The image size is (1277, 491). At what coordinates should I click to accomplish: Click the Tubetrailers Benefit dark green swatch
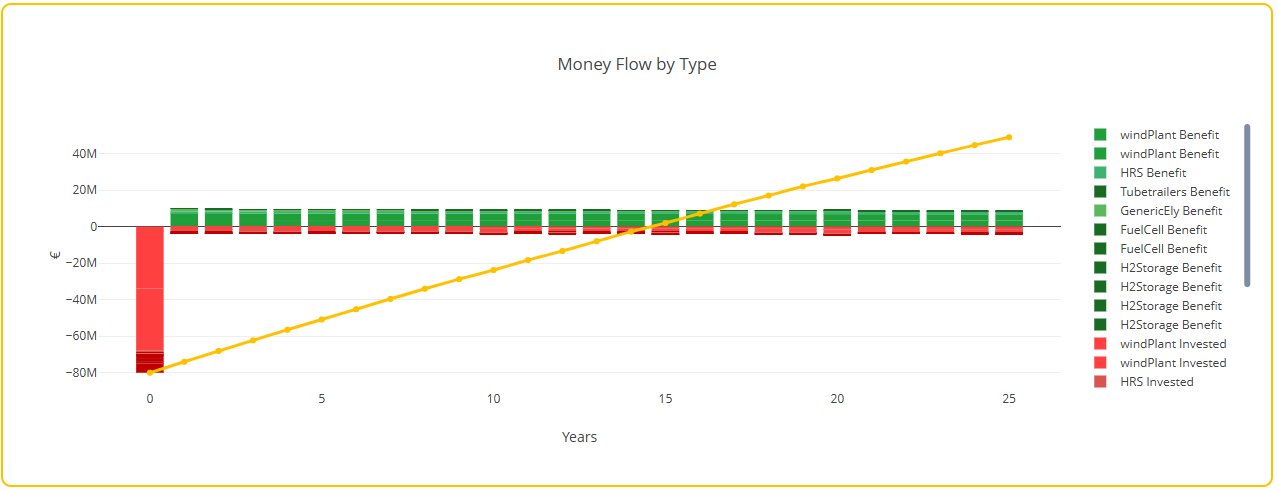[x=1100, y=192]
